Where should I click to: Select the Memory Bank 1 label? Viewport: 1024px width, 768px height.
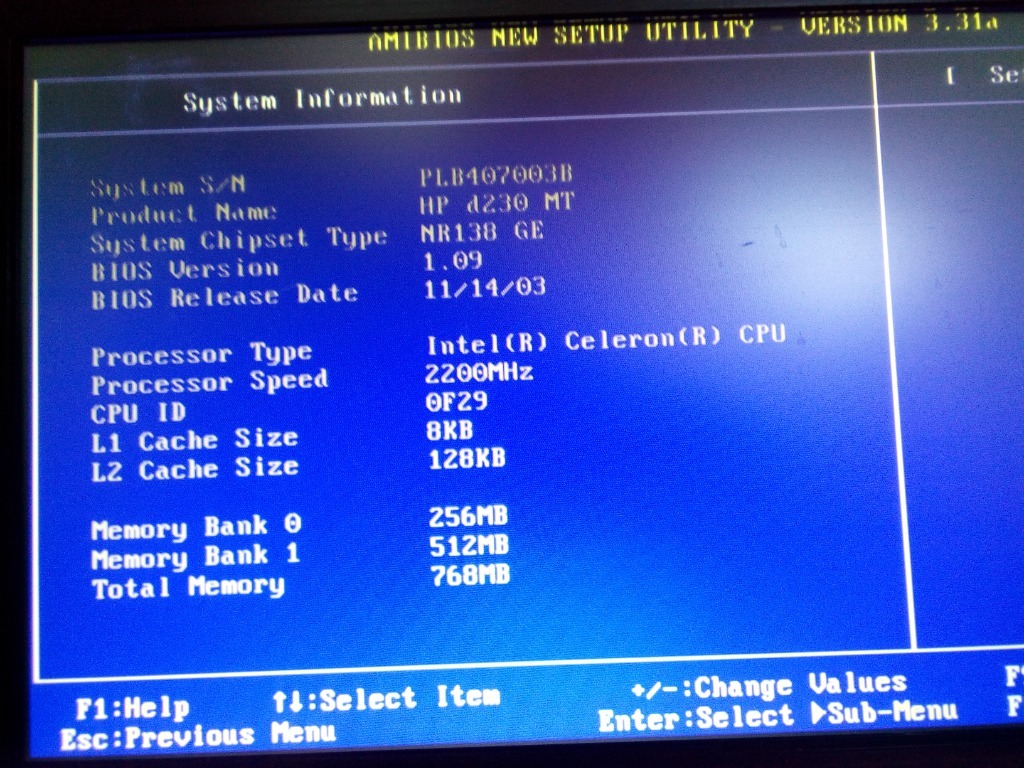(195, 556)
